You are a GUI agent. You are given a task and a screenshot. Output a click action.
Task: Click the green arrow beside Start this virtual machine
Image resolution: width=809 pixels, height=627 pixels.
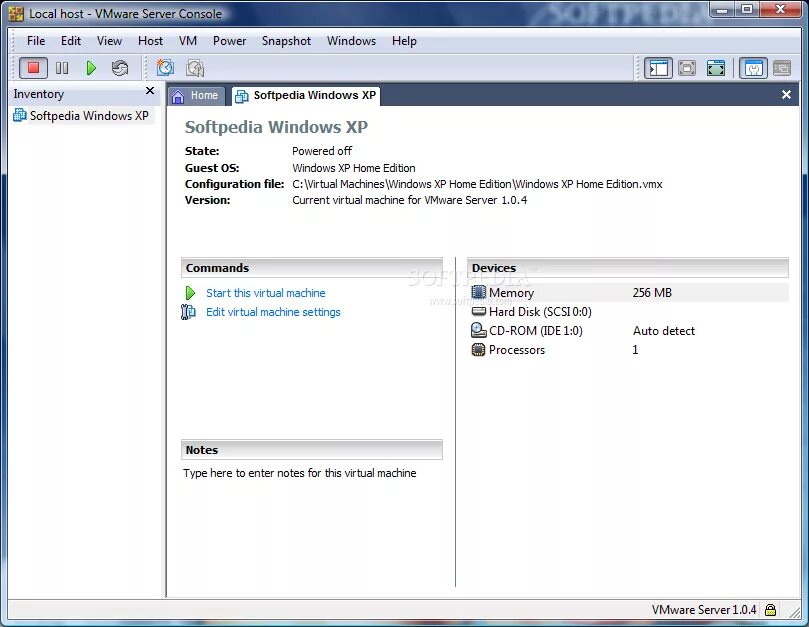[190, 293]
